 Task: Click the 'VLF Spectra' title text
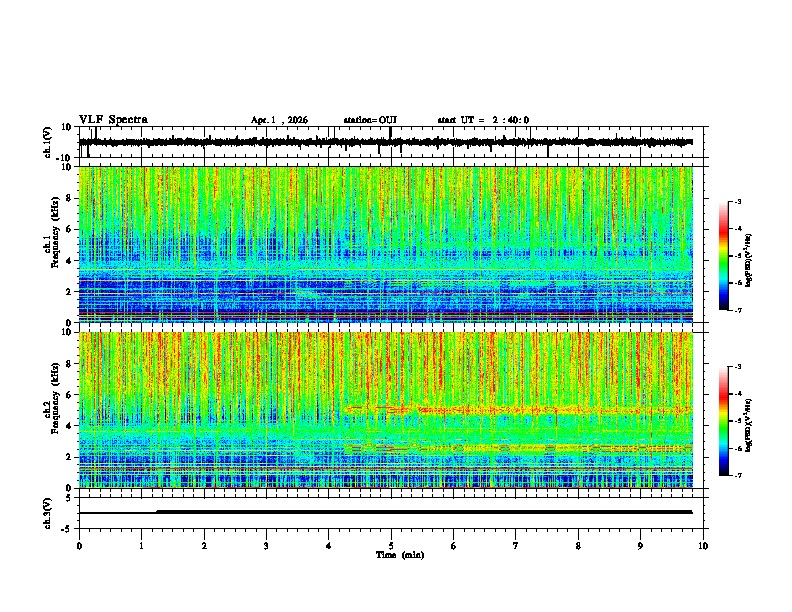pos(113,120)
